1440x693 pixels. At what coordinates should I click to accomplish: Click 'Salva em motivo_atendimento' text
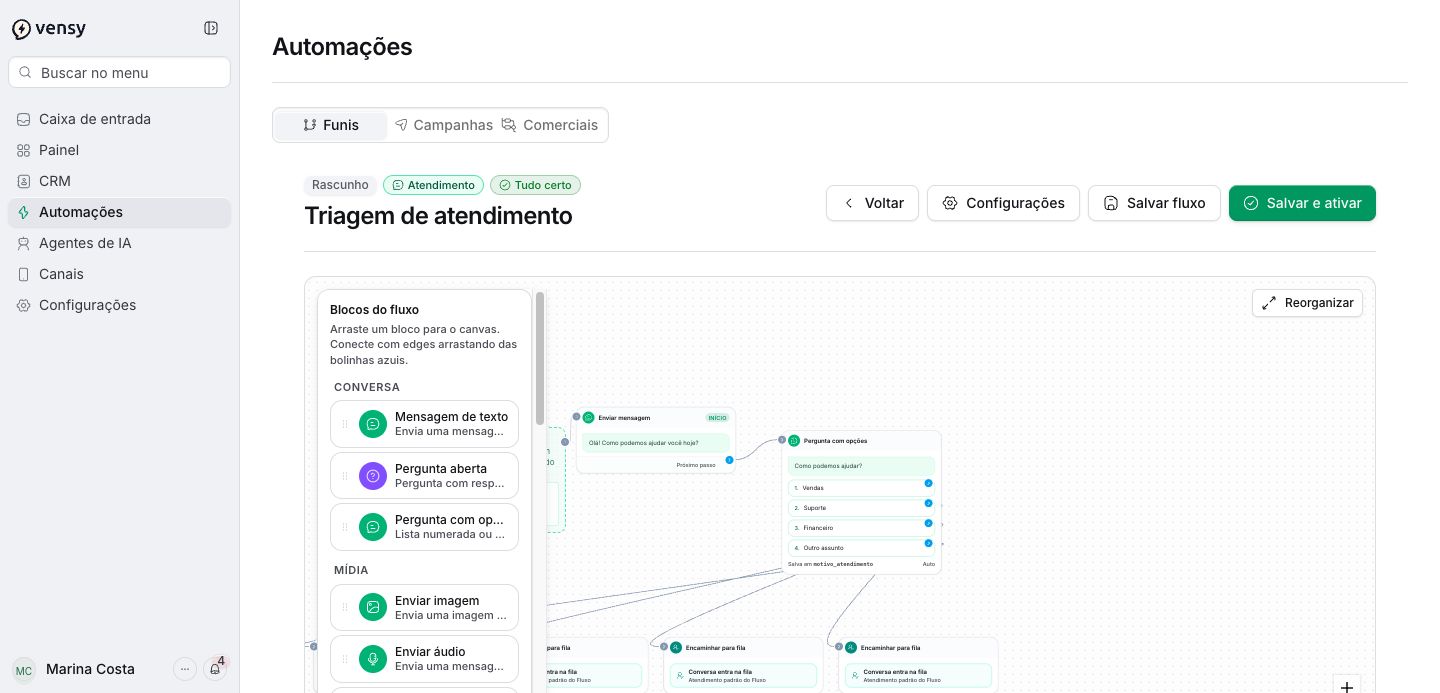tap(830, 564)
